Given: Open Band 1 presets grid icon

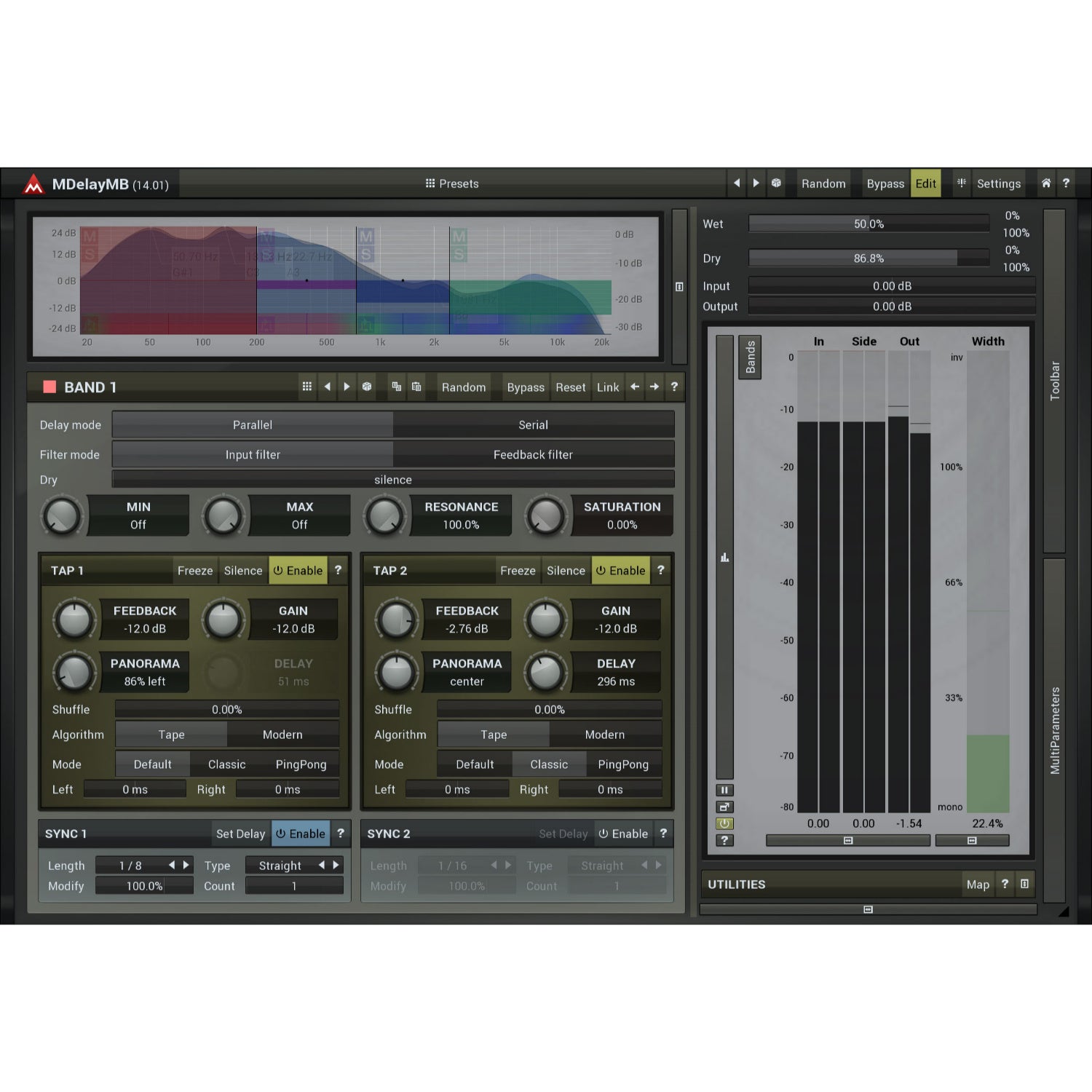Looking at the screenshot, I should (307, 387).
